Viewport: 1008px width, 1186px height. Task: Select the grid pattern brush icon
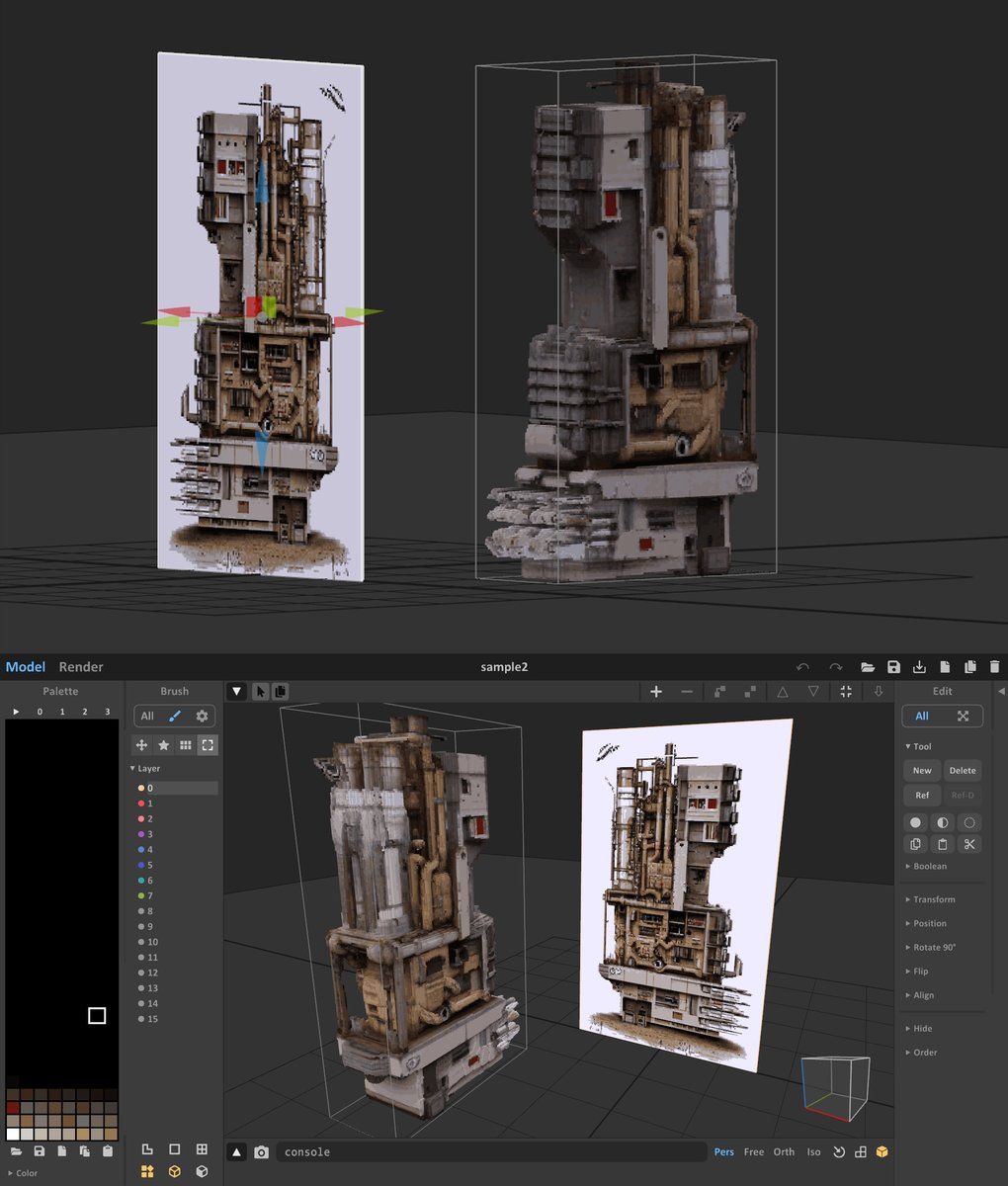[x=185, y=745]
